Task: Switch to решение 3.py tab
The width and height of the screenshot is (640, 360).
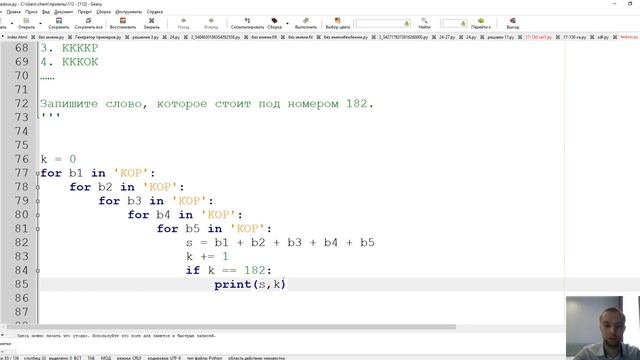Action: pos(146,37)
